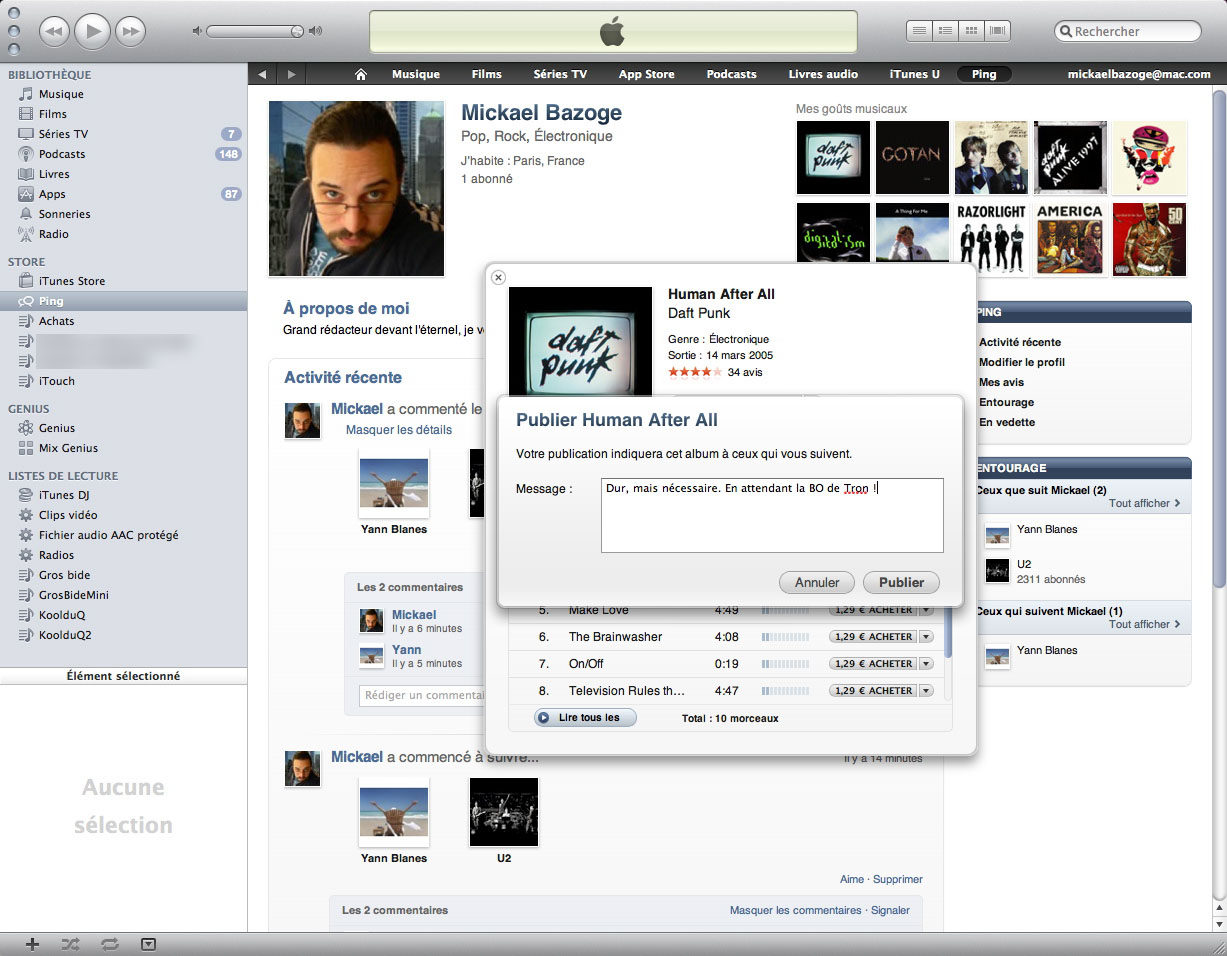Click Masquer les commentaires link
Viewport: 1227px width, 956px height.
(795, 910)
